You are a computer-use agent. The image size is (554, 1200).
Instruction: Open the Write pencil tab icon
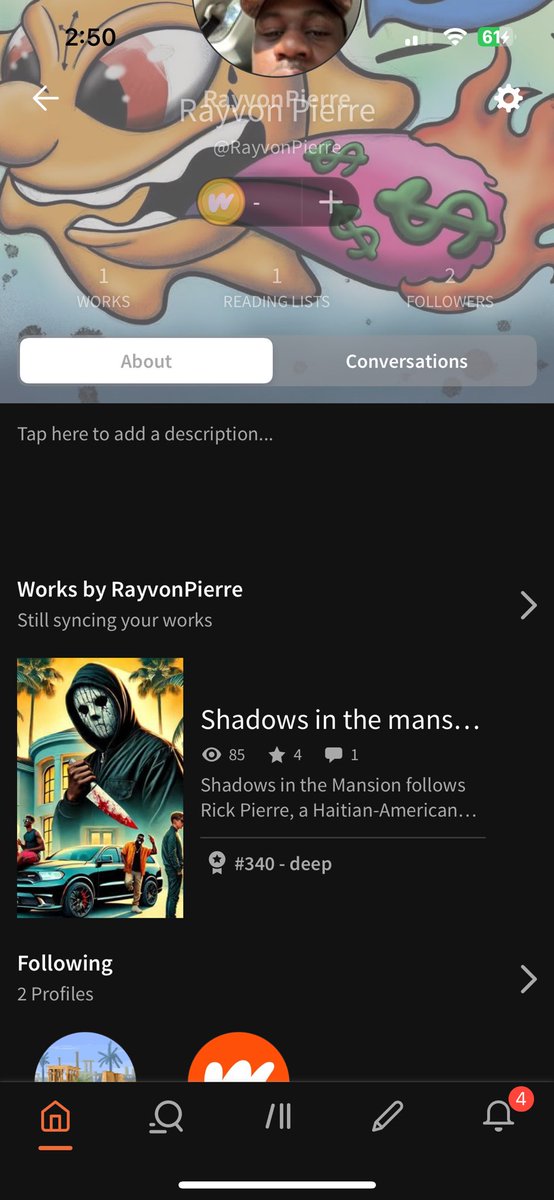[x=387, y=1116]
